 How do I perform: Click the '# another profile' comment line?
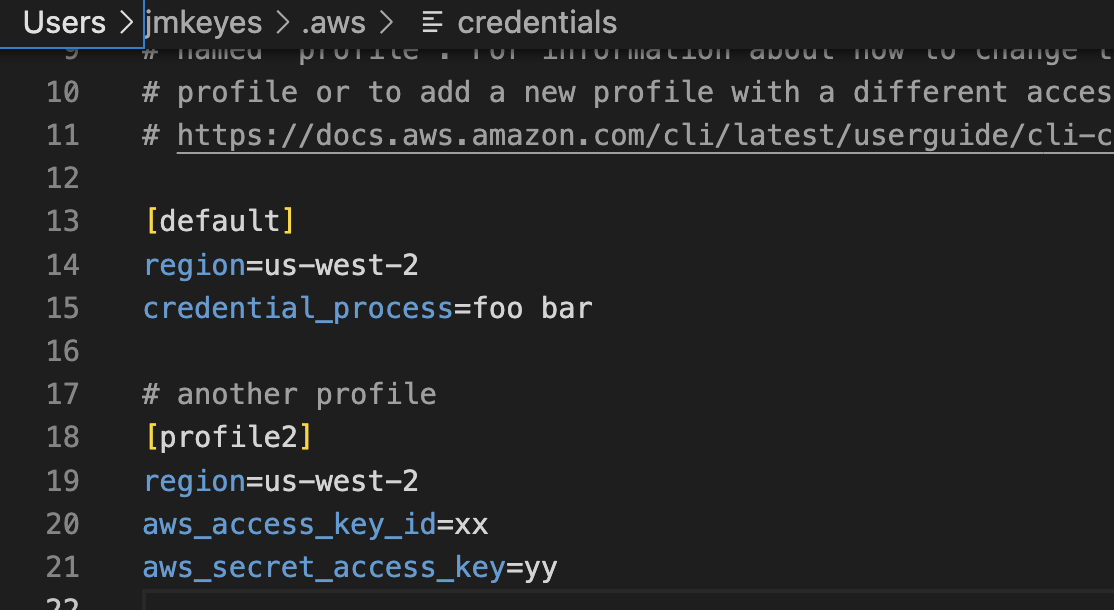(x=289, y=394)
